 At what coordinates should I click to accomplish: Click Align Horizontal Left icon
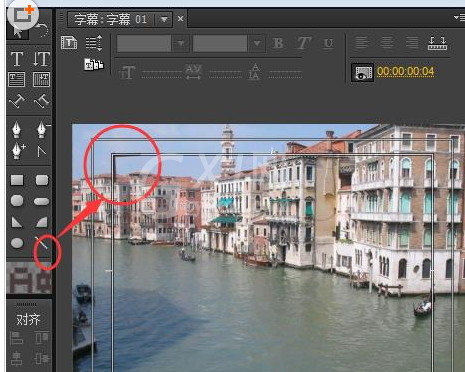(16, 338)
